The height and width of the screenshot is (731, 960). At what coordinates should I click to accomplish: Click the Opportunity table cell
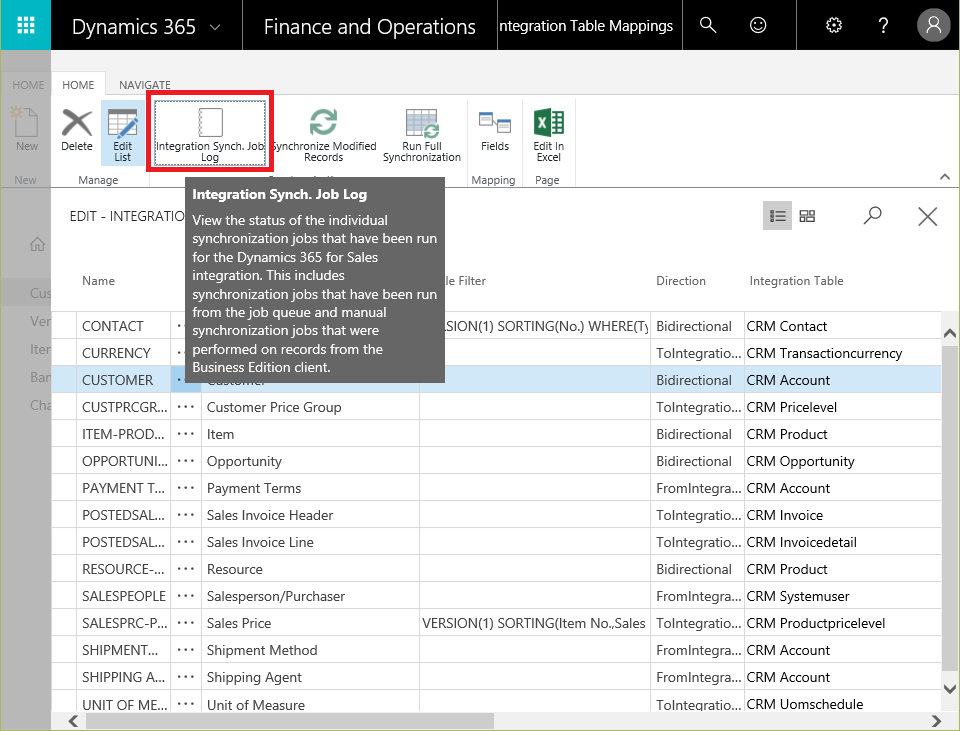tap(310, 461)
